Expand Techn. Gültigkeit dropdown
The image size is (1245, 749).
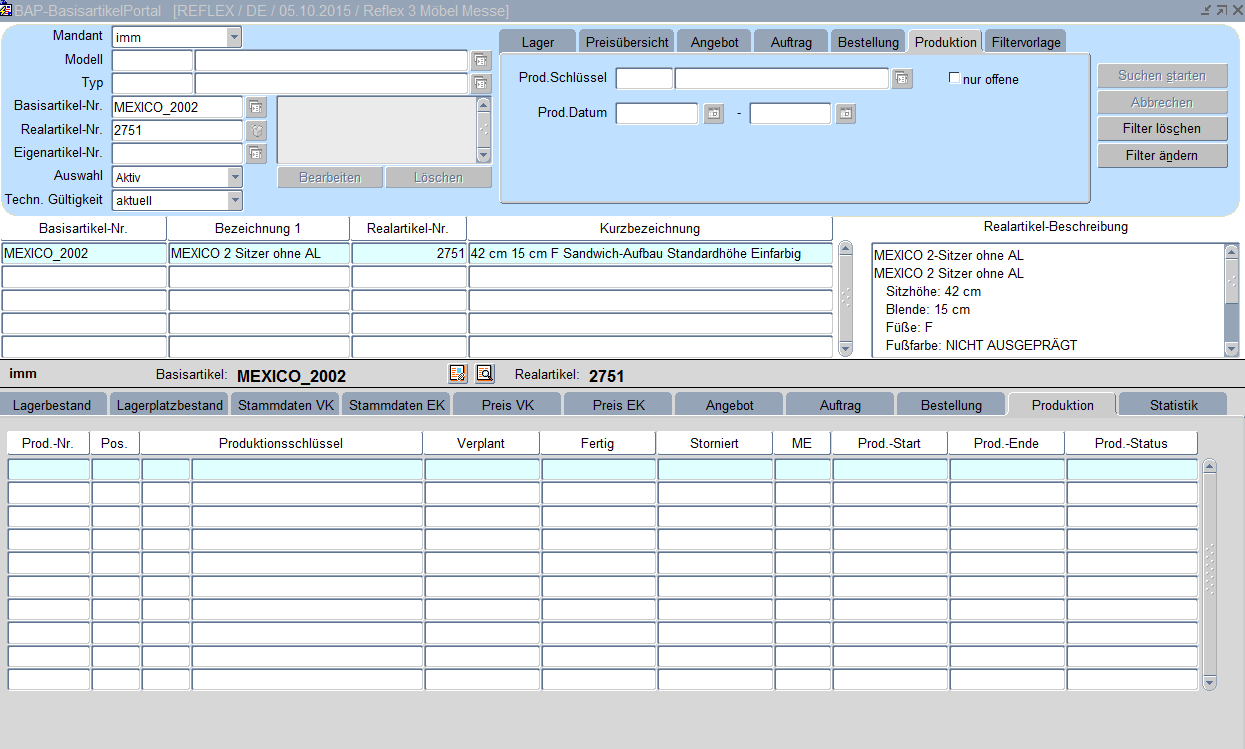(234, 201)
